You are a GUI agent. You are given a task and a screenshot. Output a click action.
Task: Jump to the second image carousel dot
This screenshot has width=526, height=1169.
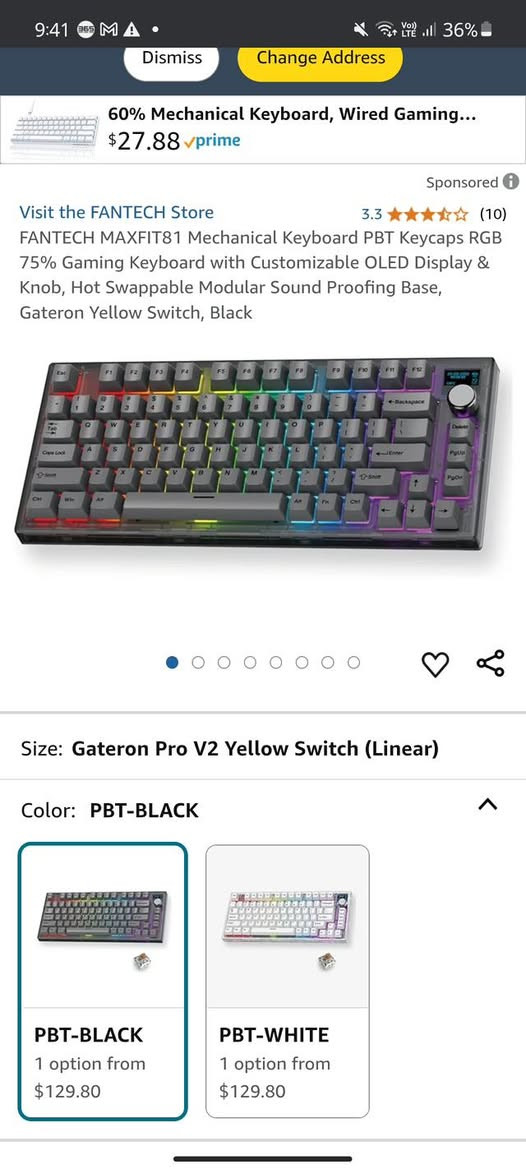tap(198, 662)
